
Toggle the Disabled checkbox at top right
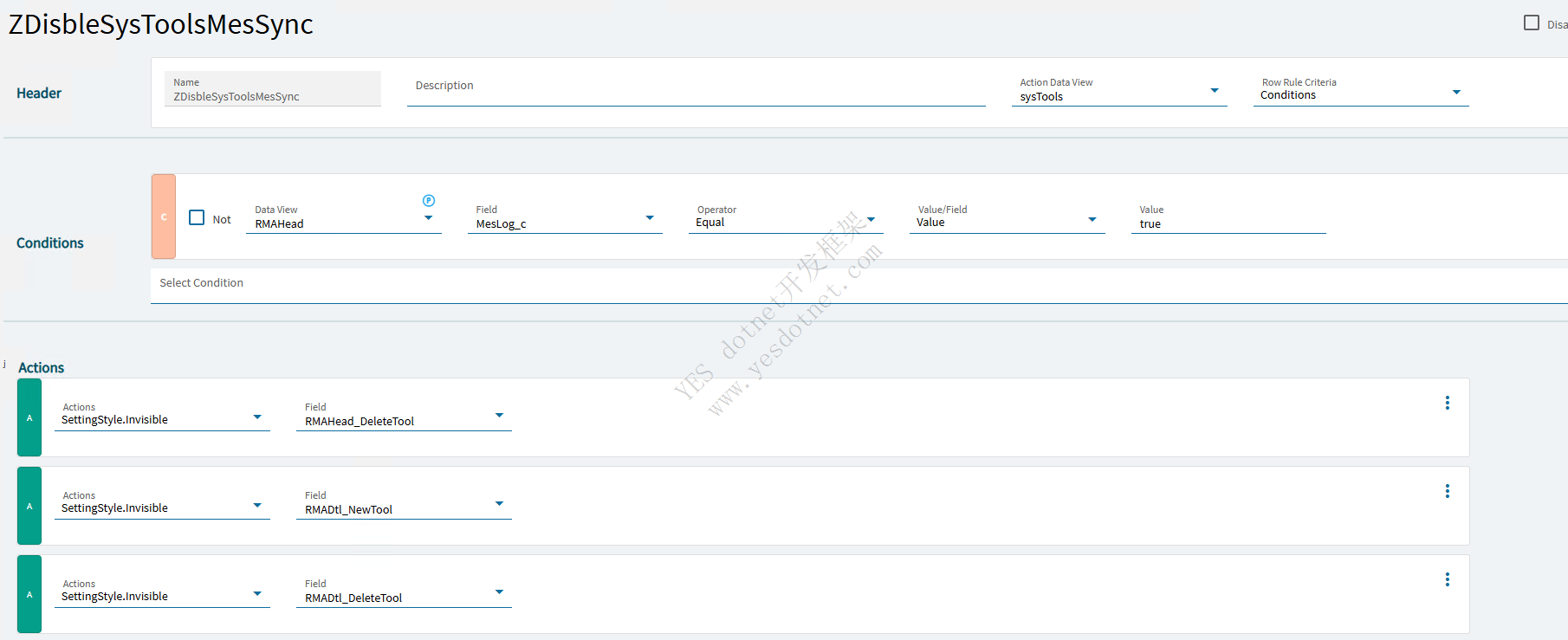point(1532,23)
